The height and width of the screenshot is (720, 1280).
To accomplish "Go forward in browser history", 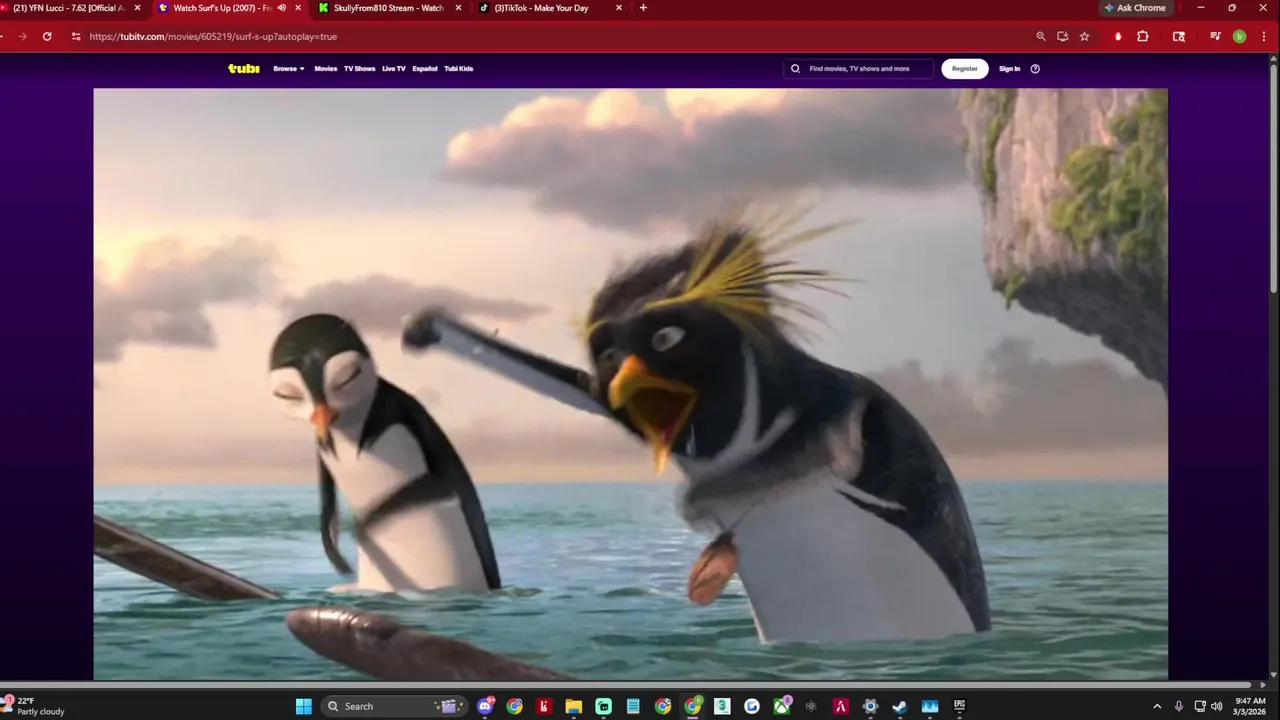I will [22, 36].
